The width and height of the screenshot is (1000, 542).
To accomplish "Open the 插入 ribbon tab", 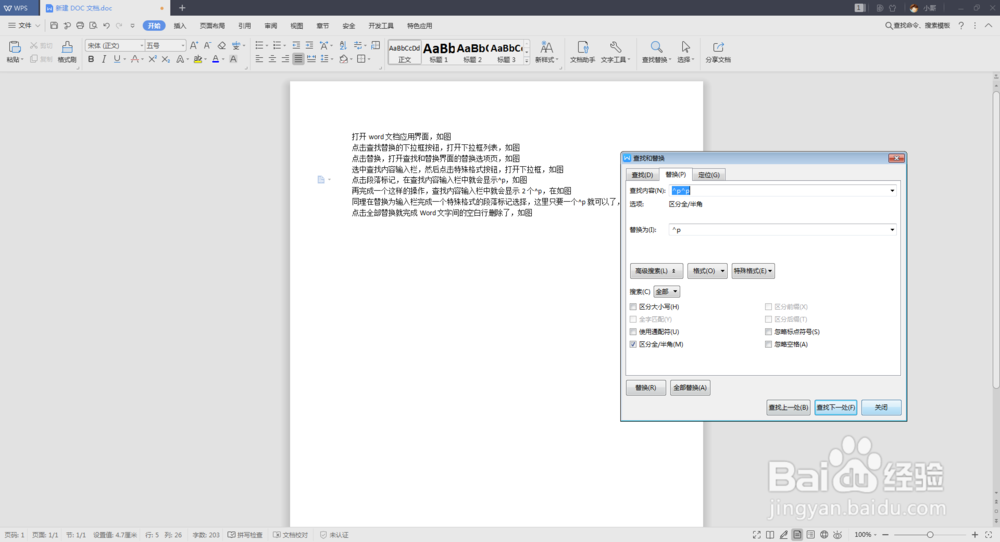I will click(x=180, y=26).
